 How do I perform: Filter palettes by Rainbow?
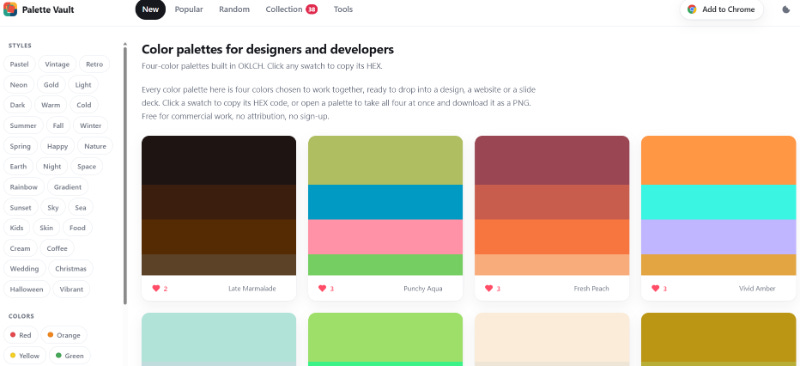24,187
